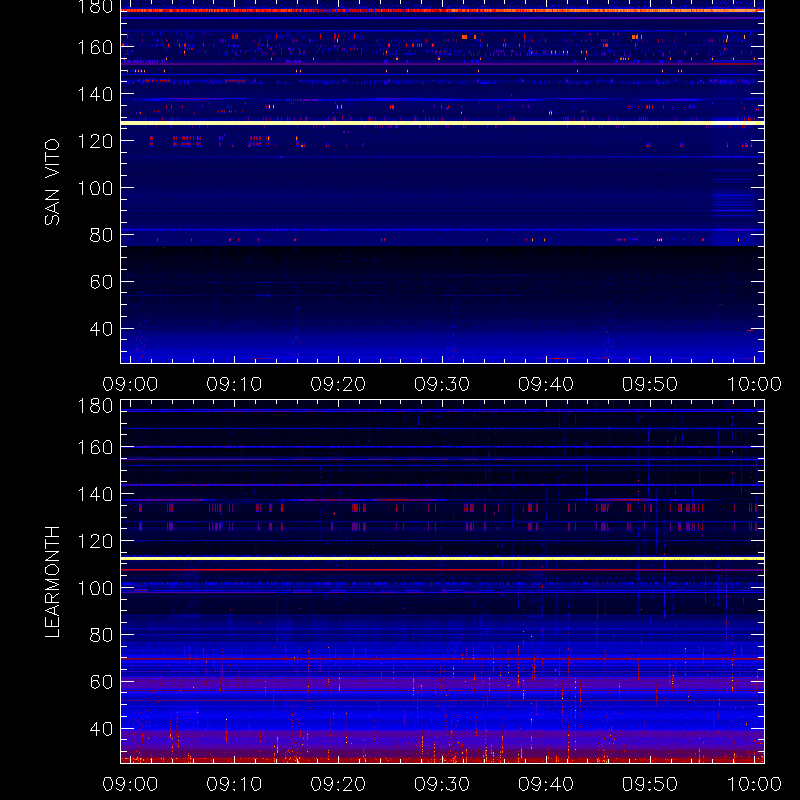Pick the 09:50 time label under San Vito plot
The height and width of the screenshot is (800, 800).
click(x=649, y=384)
